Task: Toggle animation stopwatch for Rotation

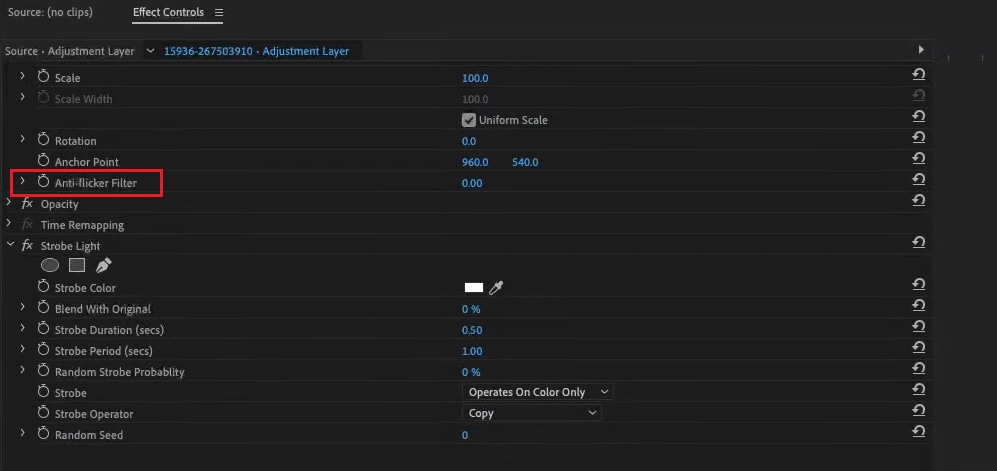Action: click(x=43, y=140)
